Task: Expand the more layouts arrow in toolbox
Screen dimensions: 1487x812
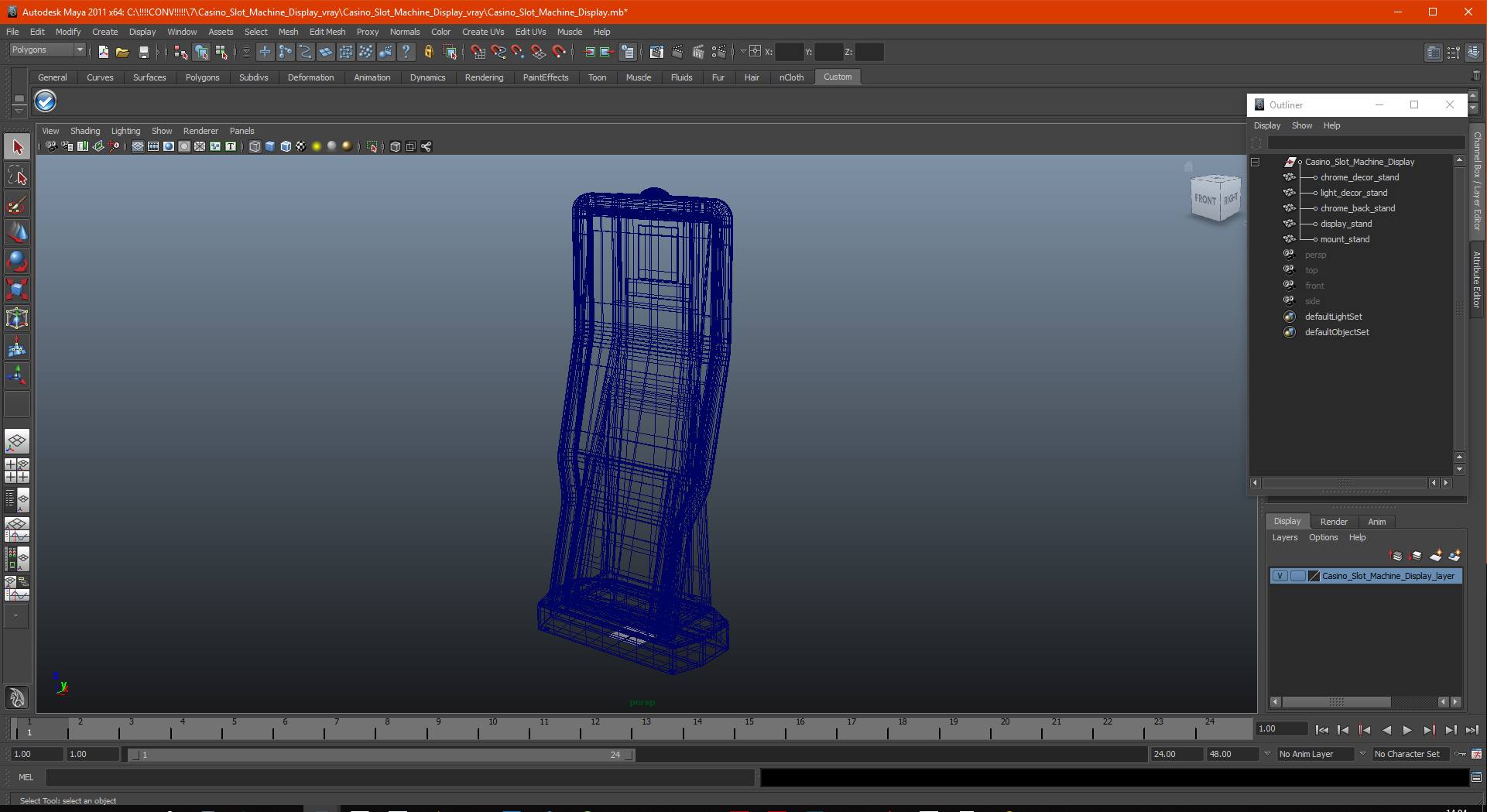Action: tap(16, 616)
